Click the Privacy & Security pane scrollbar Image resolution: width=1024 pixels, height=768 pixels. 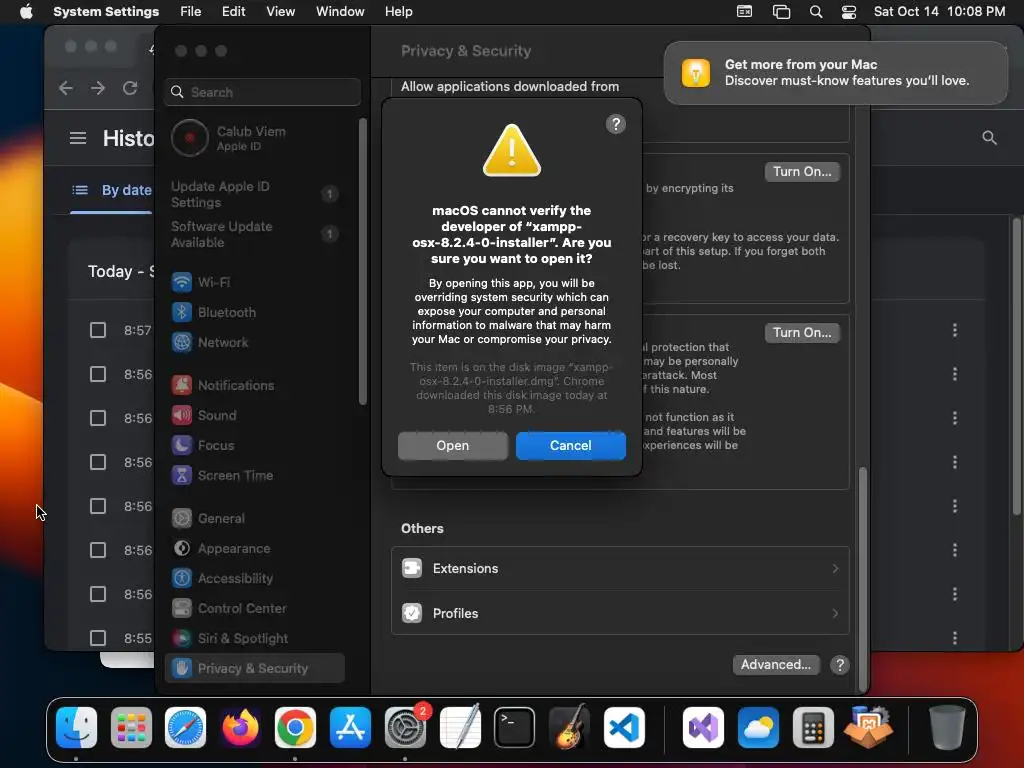[863, 578]
